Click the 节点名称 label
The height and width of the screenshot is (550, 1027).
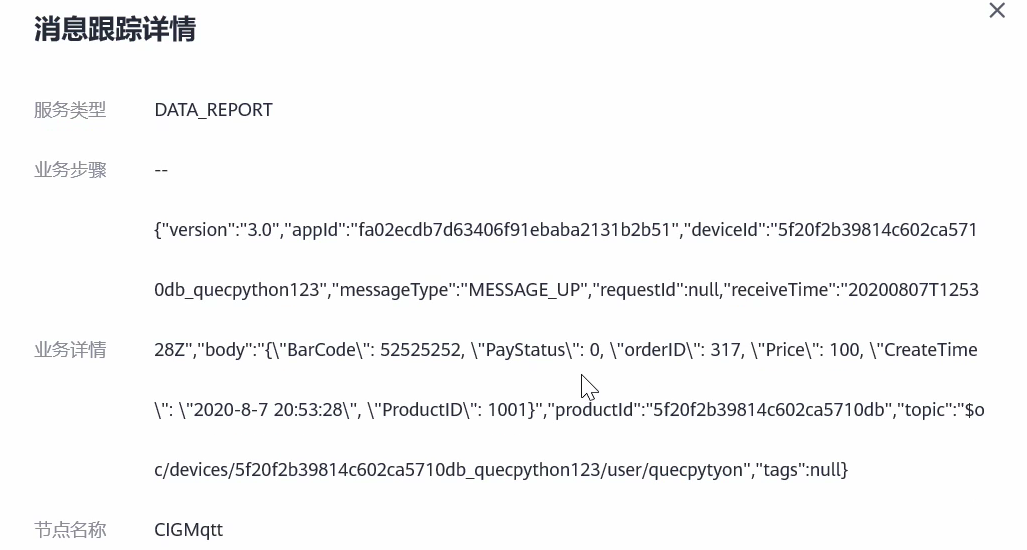[70, 530]
